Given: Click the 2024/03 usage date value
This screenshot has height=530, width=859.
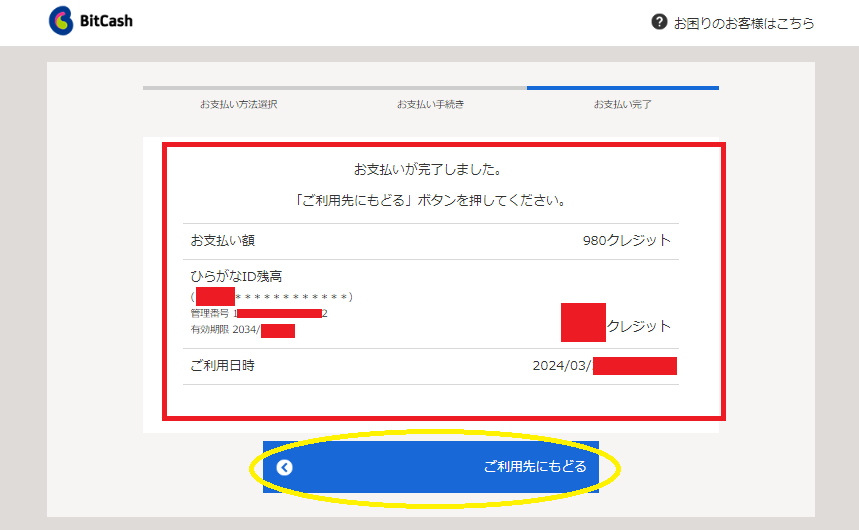Looking at the screenshot, I should [604, 366].
